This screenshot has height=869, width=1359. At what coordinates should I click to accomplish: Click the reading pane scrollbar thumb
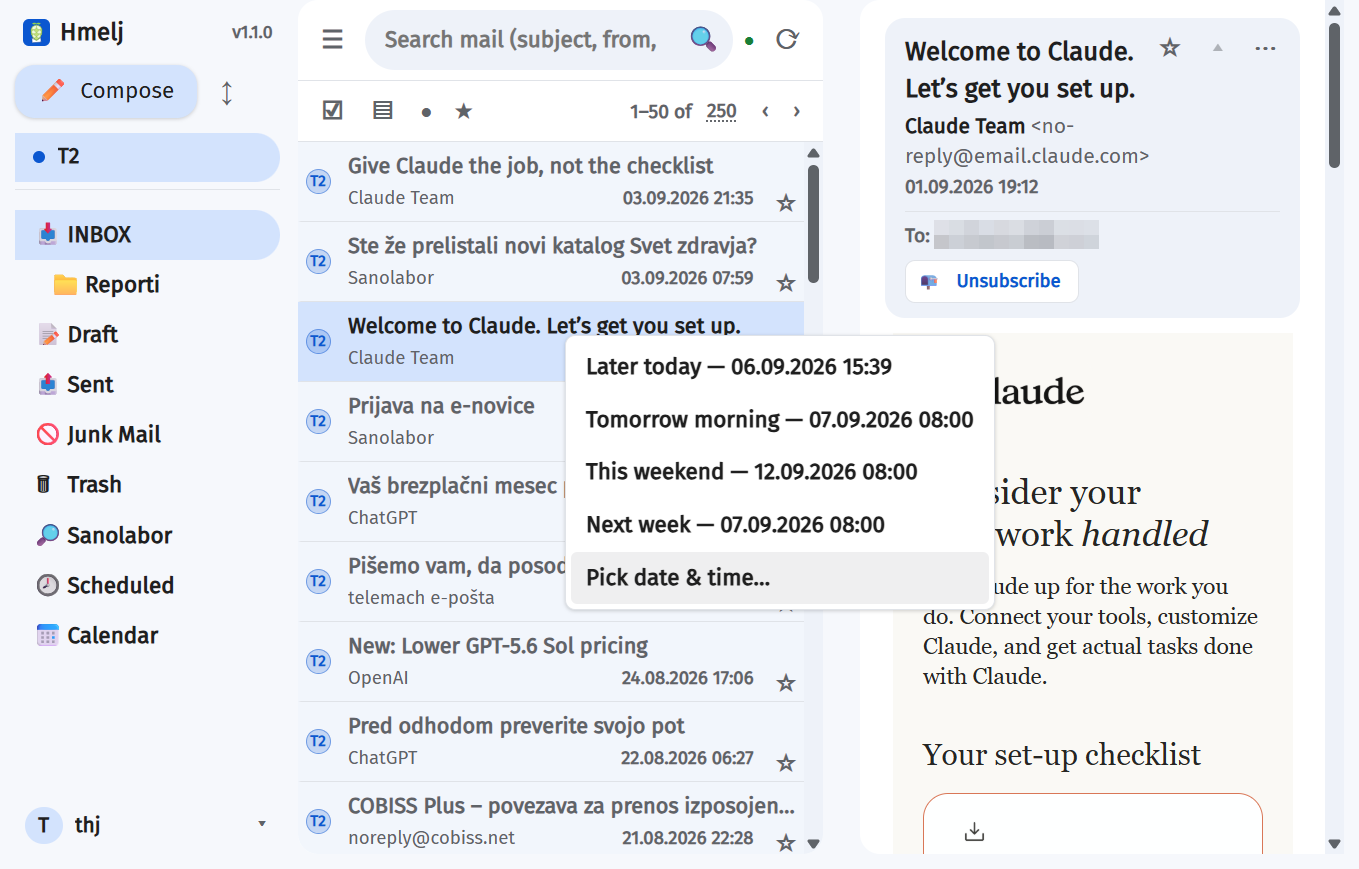1334,95
